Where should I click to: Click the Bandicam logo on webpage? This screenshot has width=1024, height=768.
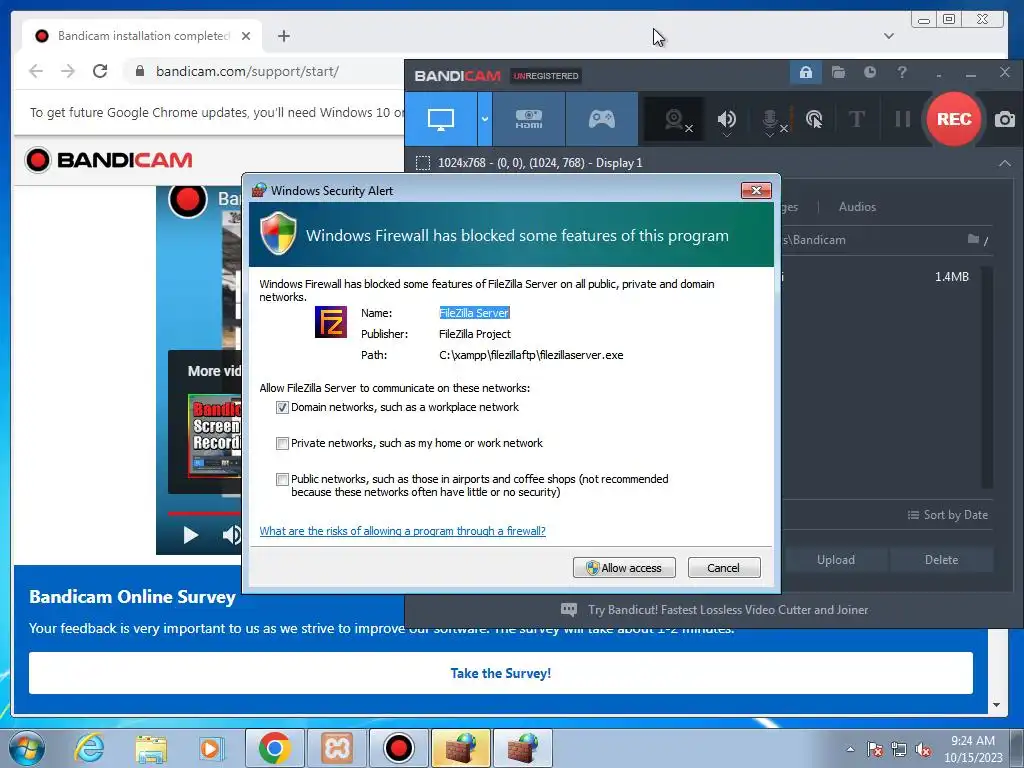pyautogui.click(x=109, y=160)
